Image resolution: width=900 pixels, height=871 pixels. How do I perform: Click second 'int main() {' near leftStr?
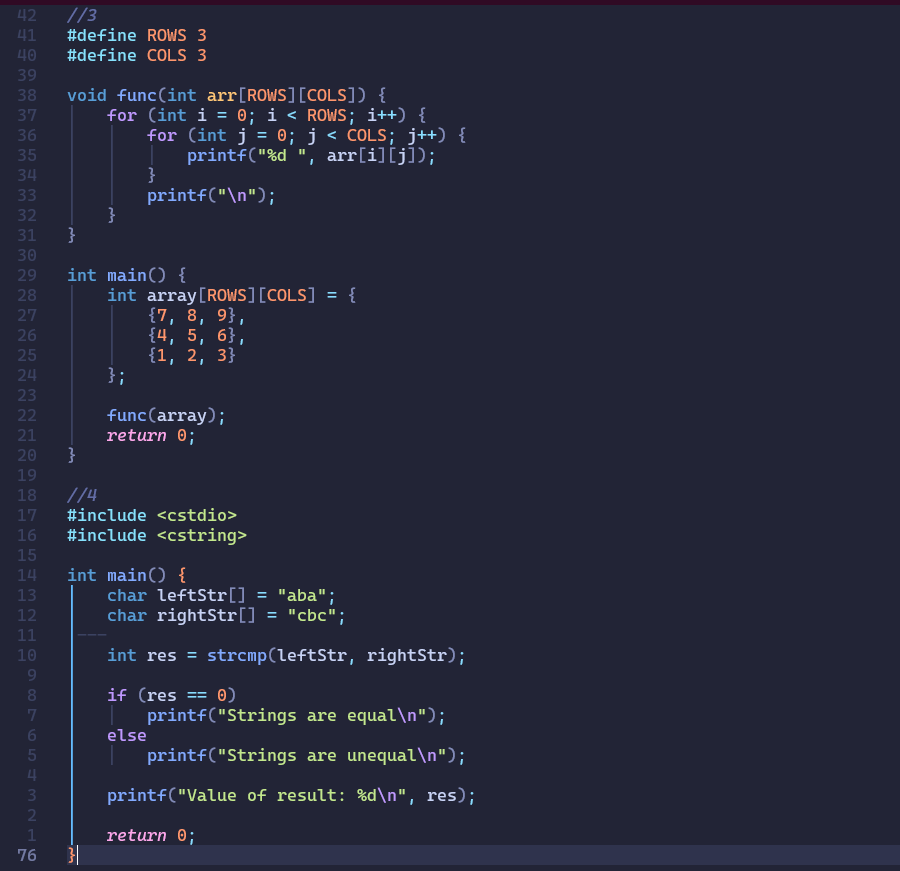(x=127, y=575)
